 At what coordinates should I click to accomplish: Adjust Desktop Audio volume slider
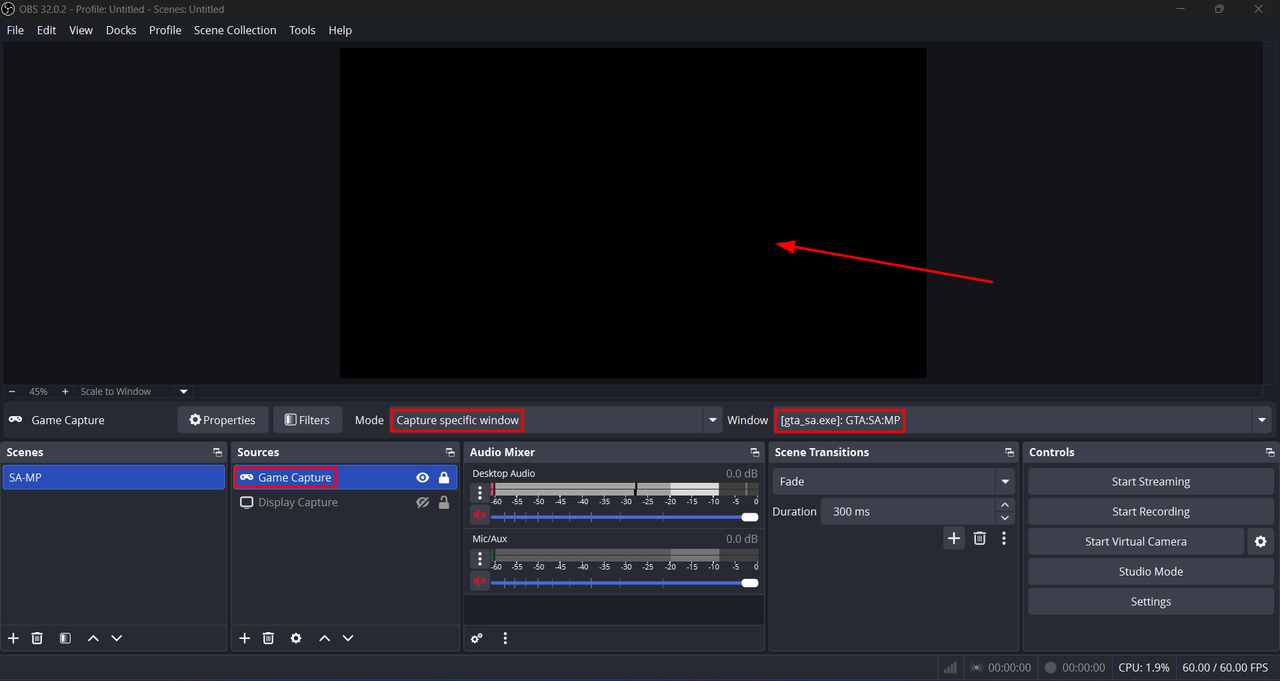[624, 517]
